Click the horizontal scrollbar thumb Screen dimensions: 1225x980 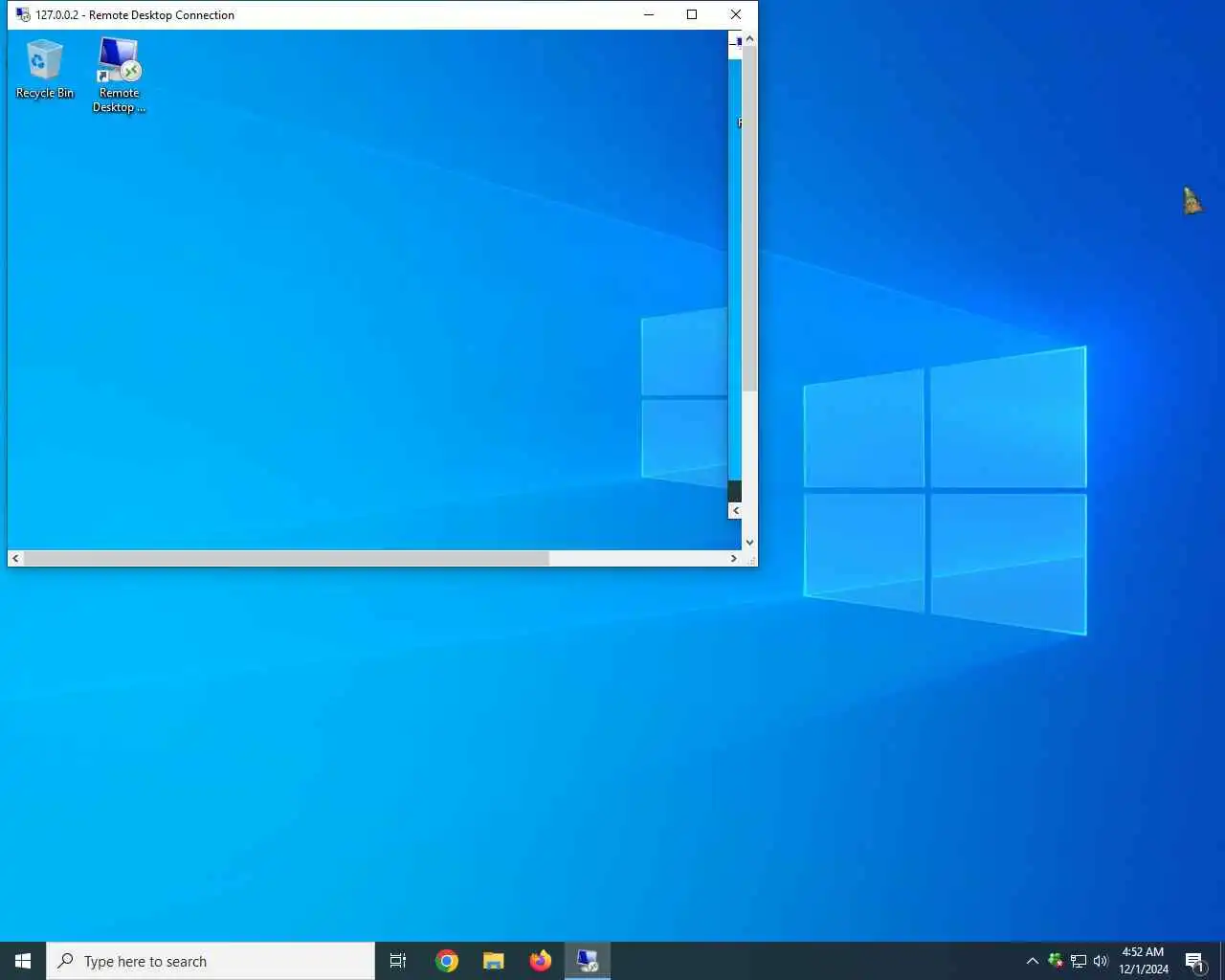pos(286,558)
